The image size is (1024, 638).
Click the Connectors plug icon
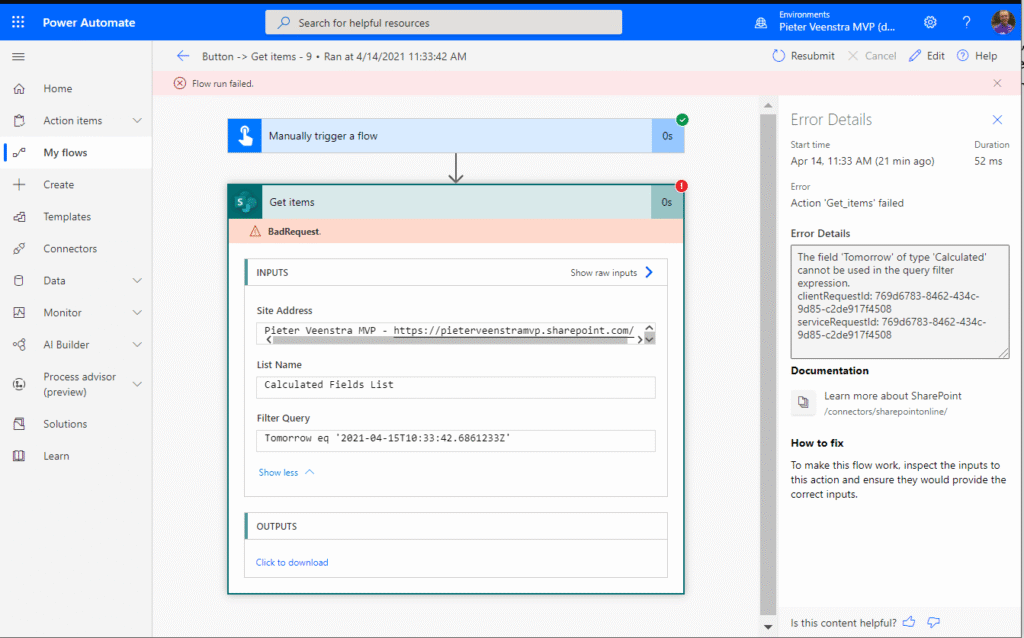[20, 248]
